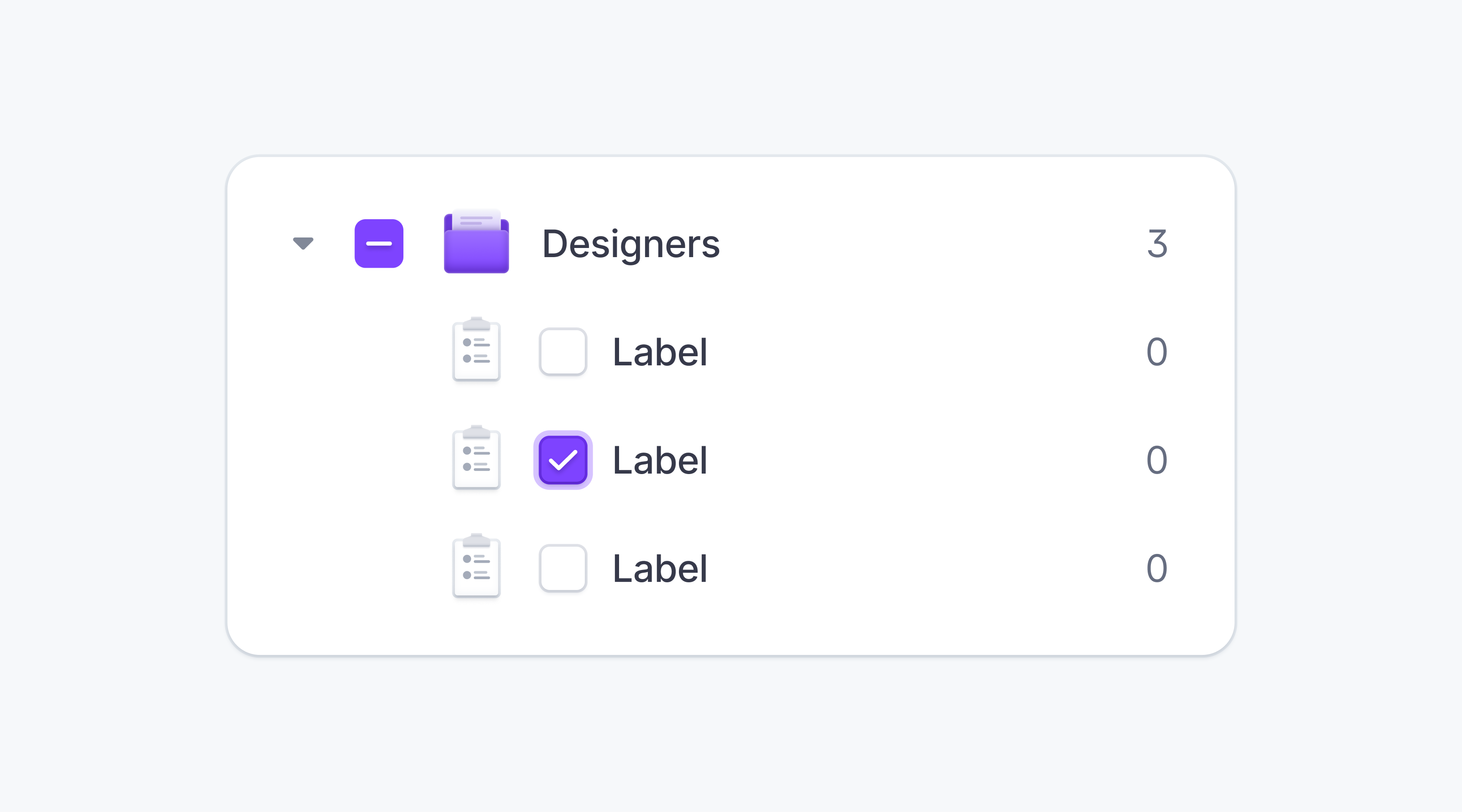Select the clipboard icon on the bottom Label row
The height and width of the screenshot is (812, 1462).
[476, 567]
